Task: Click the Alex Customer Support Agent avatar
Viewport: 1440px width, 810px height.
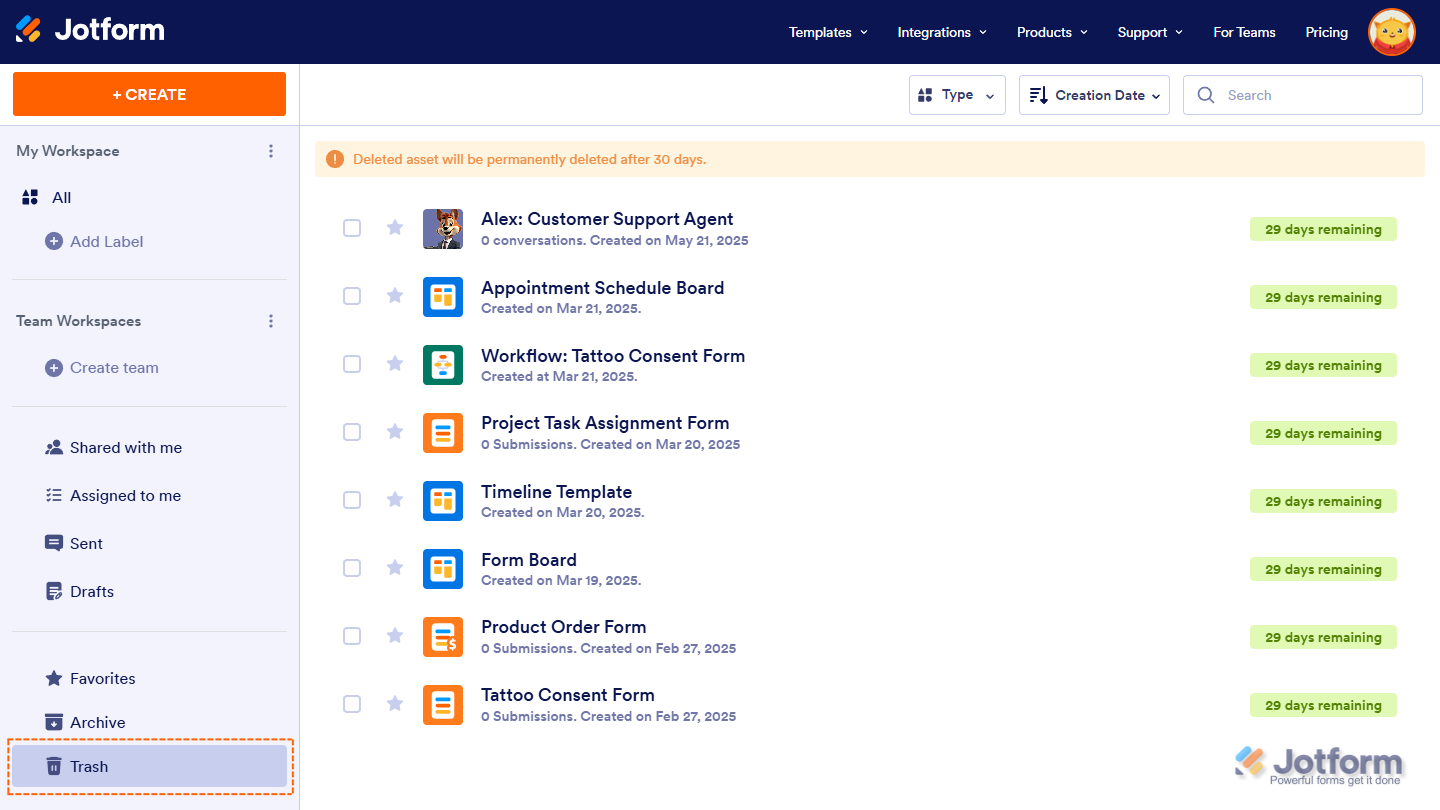Action: (x=443, y=229)
